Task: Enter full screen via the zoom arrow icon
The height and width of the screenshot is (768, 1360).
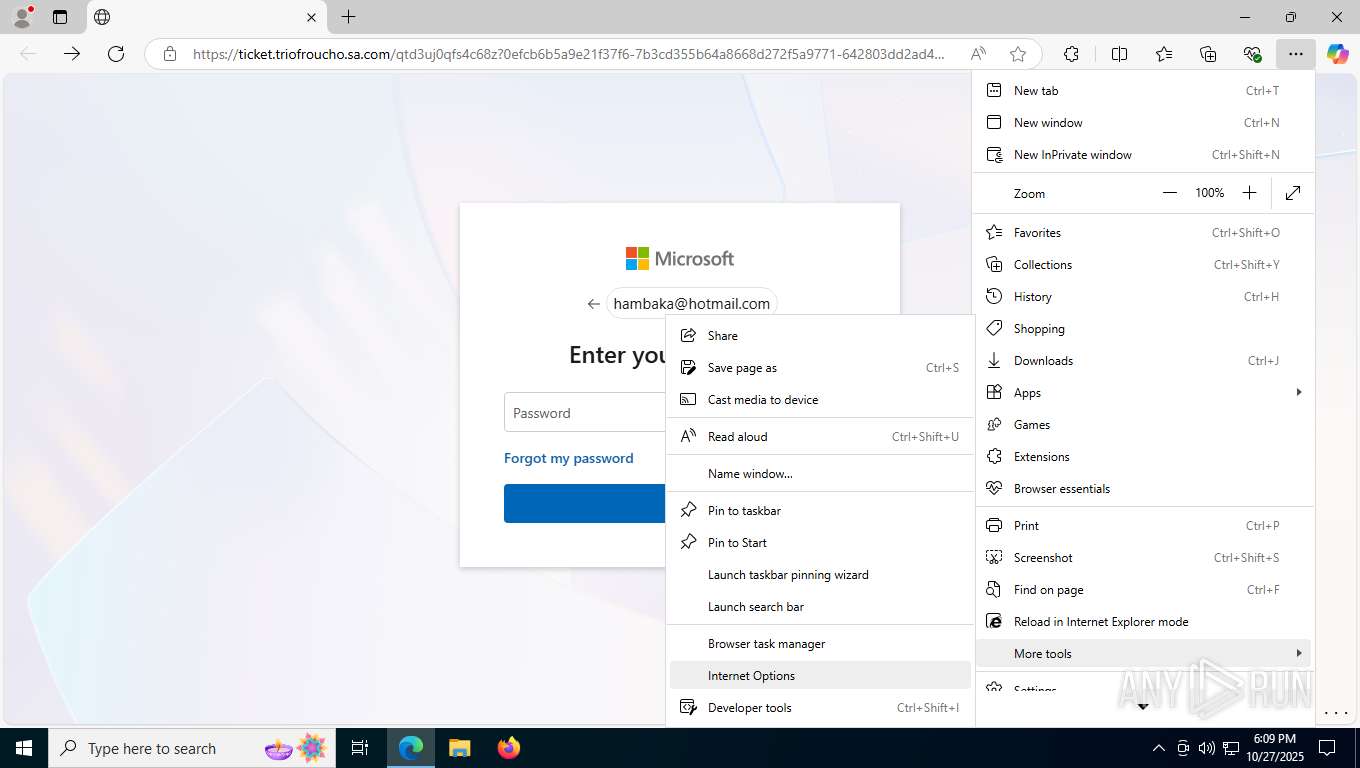Action: 1293,193
